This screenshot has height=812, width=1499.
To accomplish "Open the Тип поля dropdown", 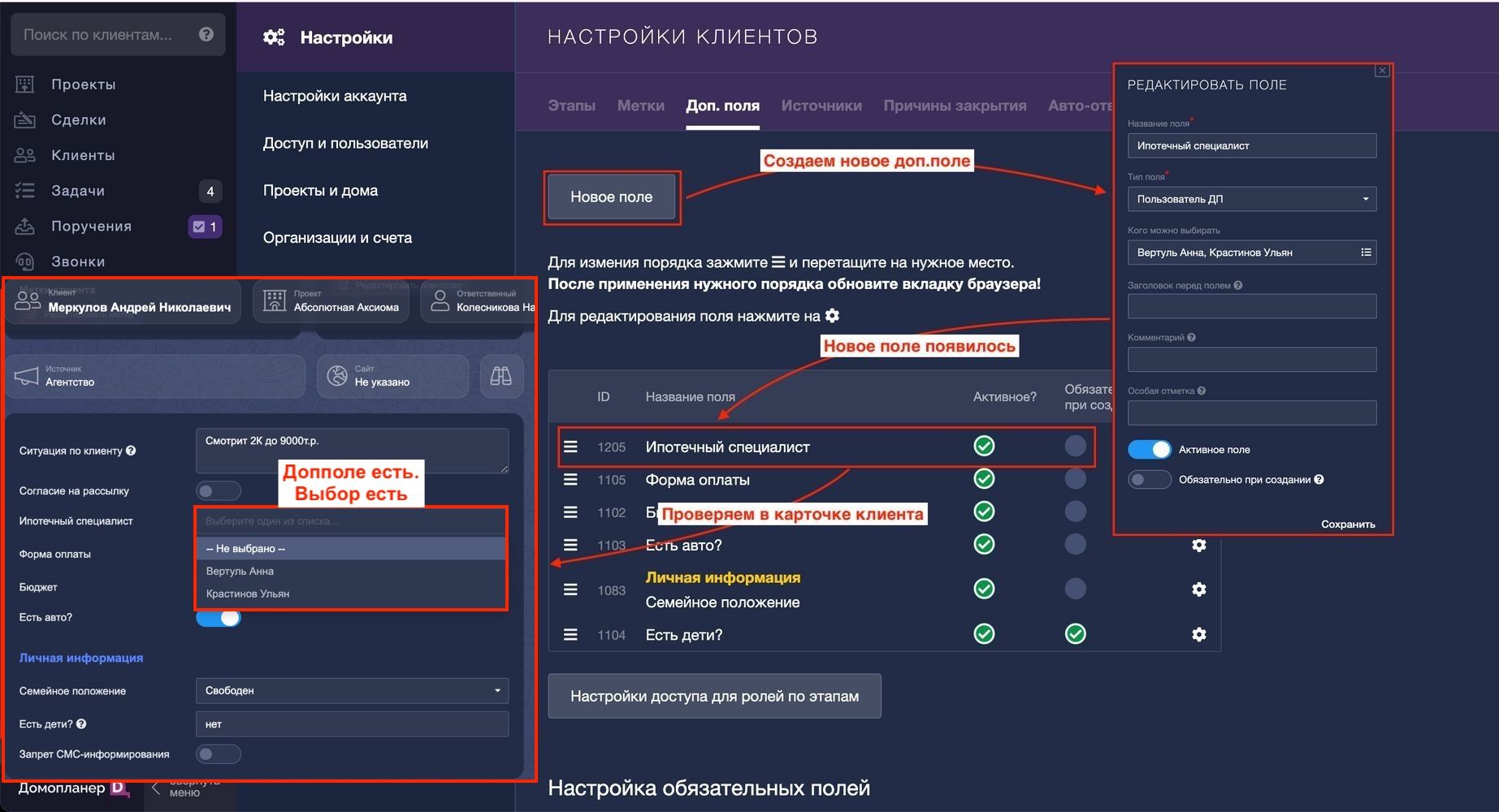I will click(x=1251, y=199).
